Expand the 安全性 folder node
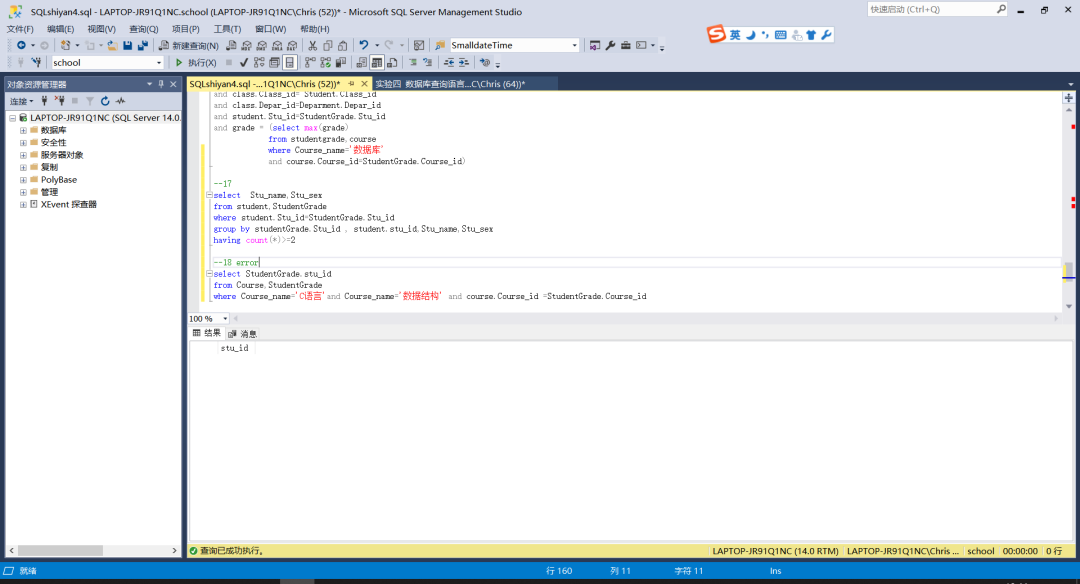Screen dimensions: 1080x584 [x=23, y=143]
